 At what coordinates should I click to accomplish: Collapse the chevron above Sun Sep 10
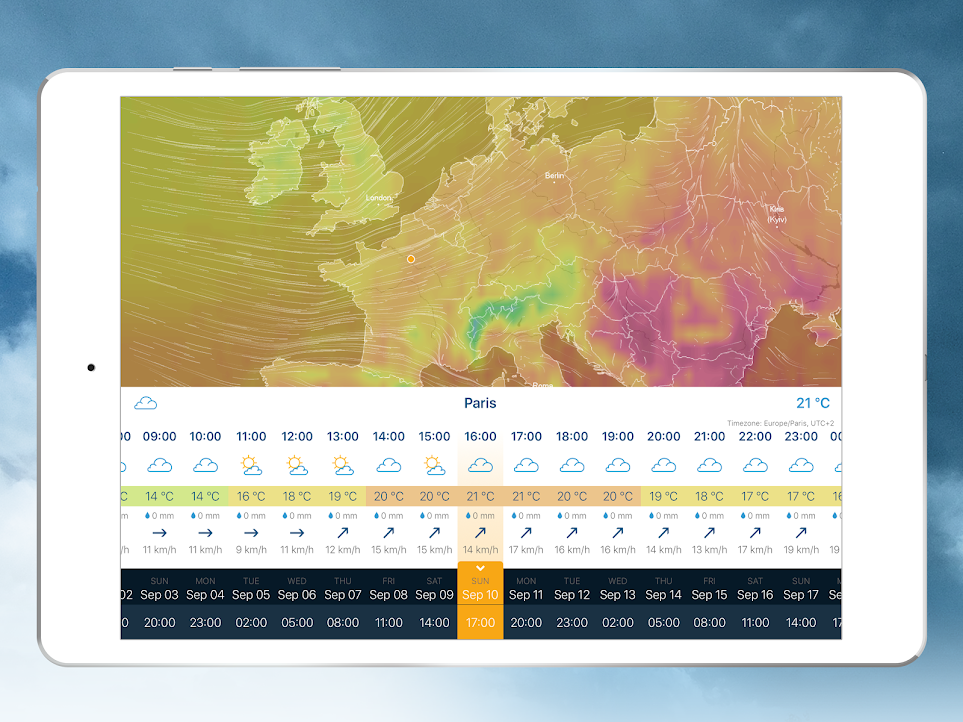coord(480,568)
